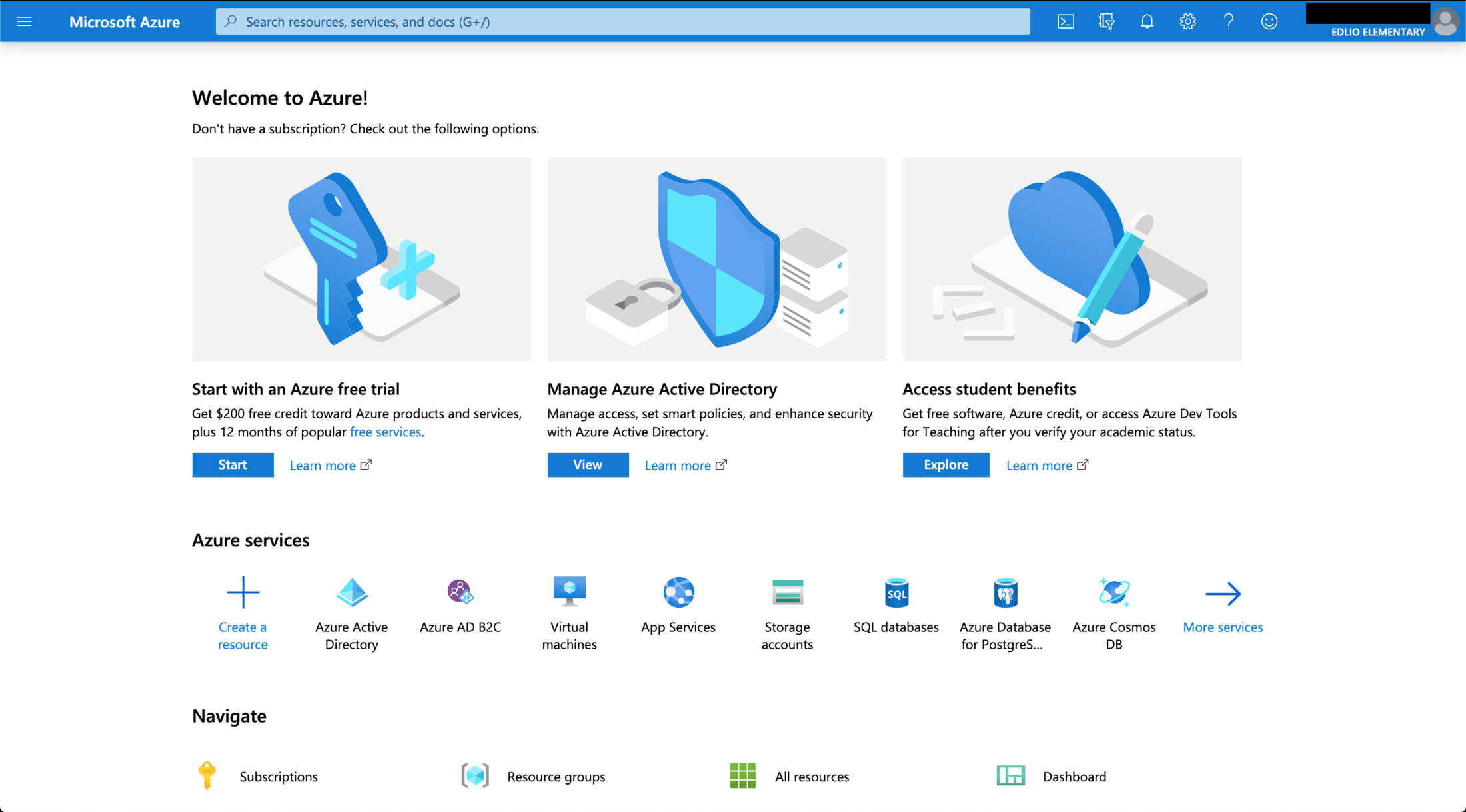Image resolution: width=1466 pixels, height=812 pixels.
Task: Explore student benefits
Action: [x=945, y=464]
